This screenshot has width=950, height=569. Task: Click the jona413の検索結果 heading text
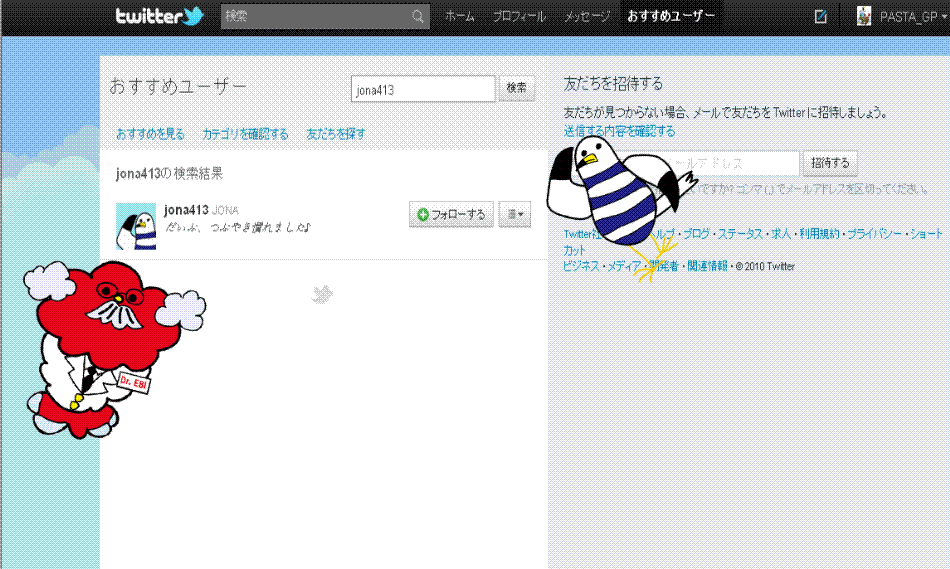pyautogui.click(x=169, y=174)
